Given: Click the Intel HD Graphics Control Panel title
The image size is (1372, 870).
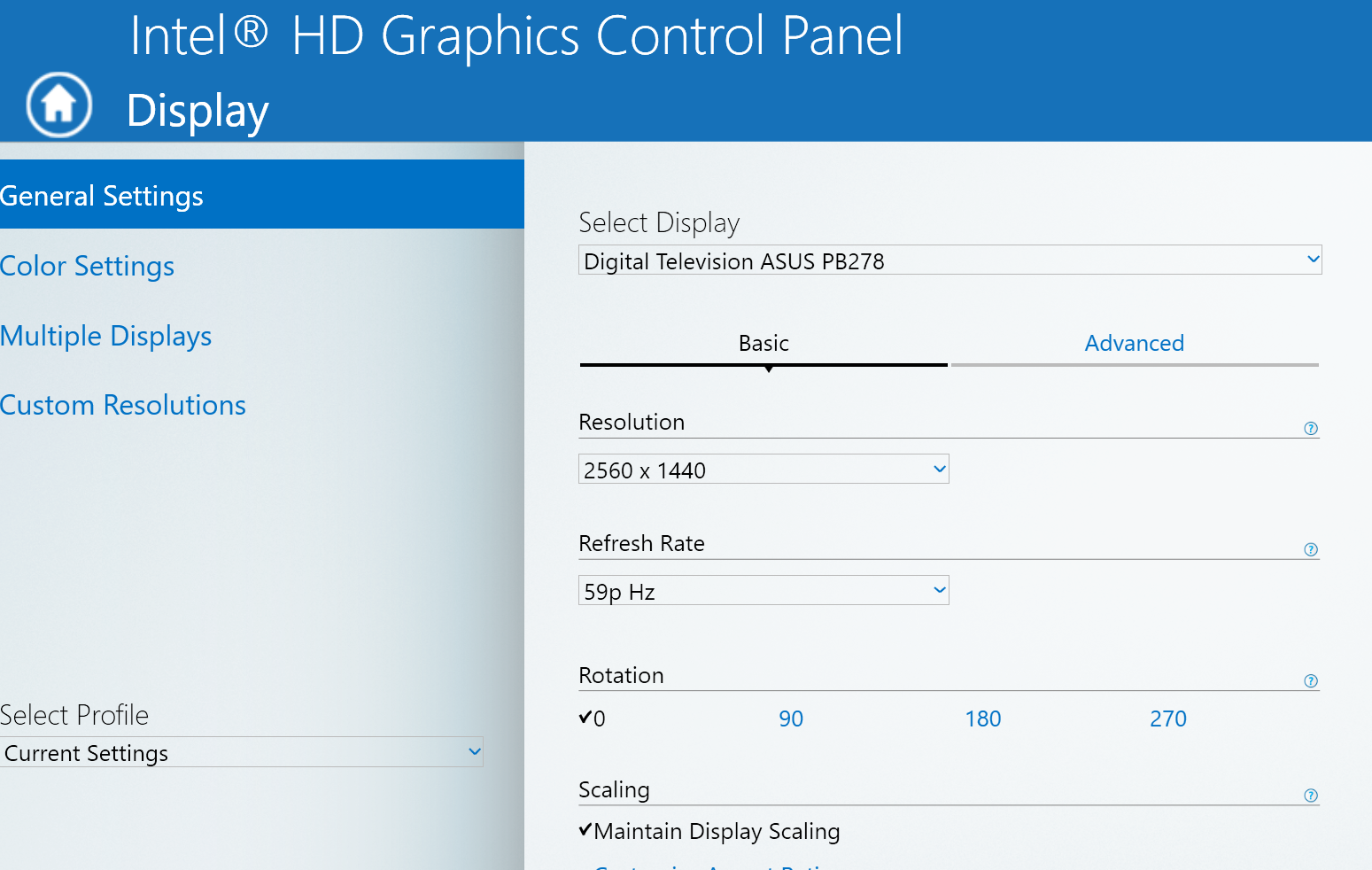Looking at the screenshot, I should [x=516, y=36].
